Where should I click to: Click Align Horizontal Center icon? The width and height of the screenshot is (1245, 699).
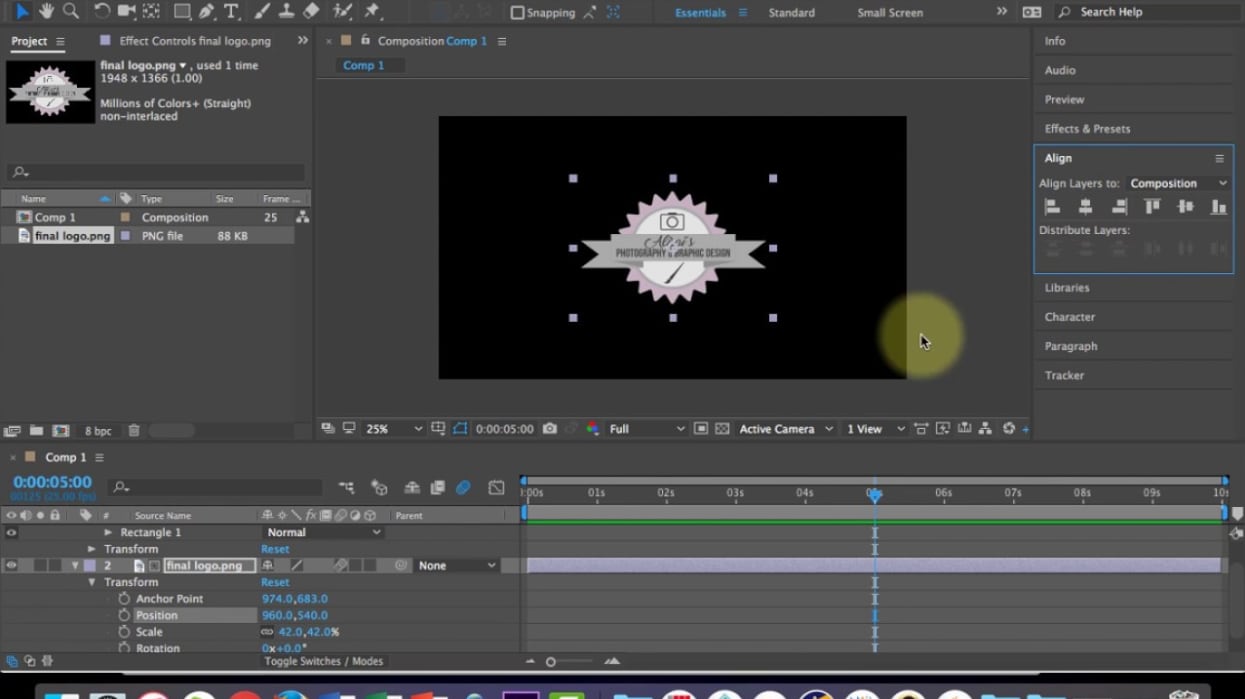tap(1085, 207)
